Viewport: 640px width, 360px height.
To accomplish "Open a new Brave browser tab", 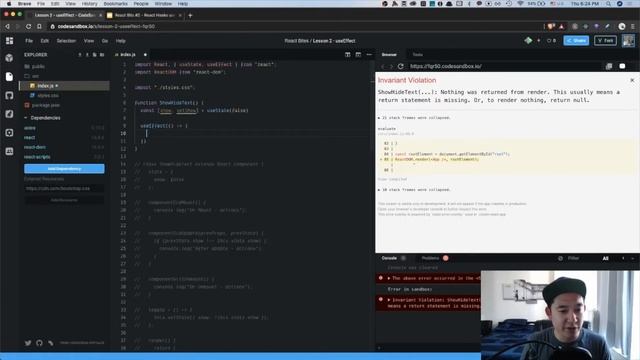I will (x=190, y=16).
